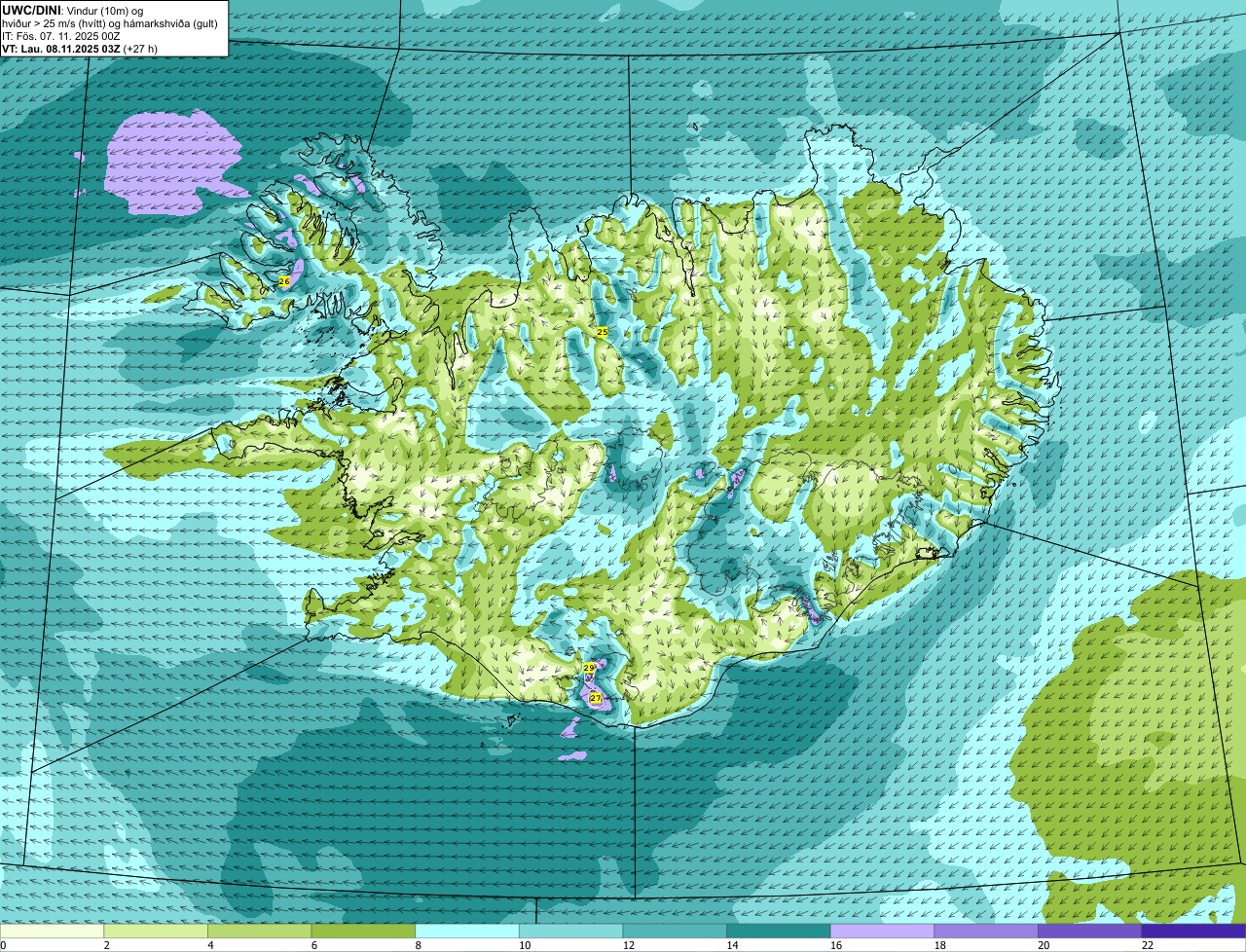Click the scale label '4'
Viewport: 1246px width, 952px height.
coord(210,945)
